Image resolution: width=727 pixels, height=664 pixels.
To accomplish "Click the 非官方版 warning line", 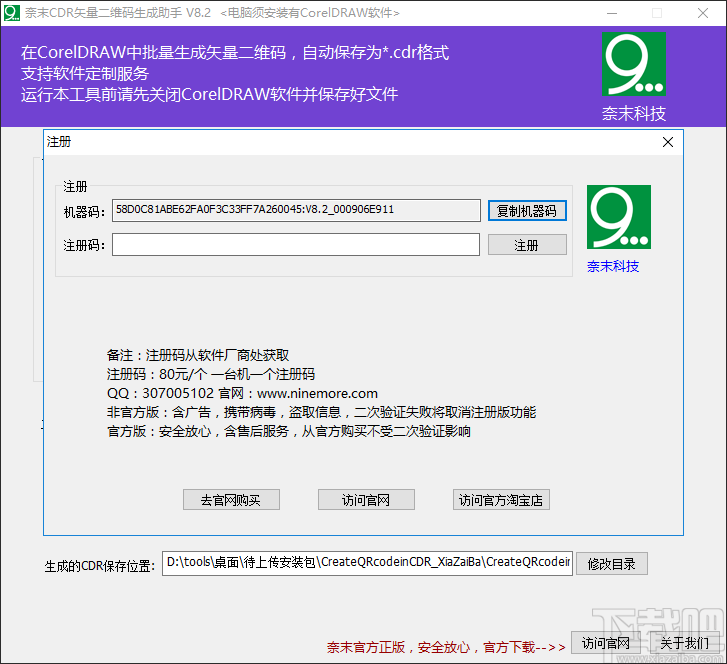I will coord(322,412).
